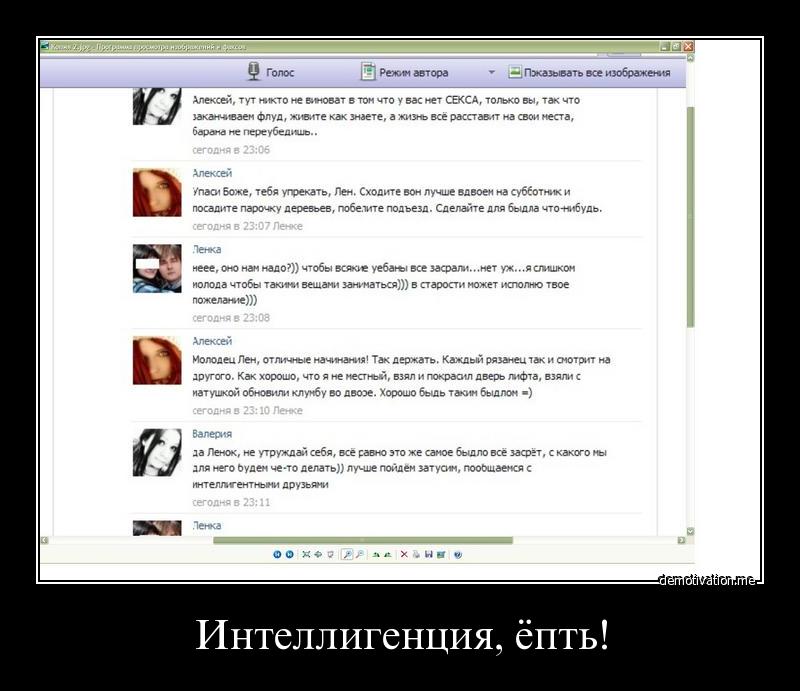Select the Zoom In magnifier tool
800x691 pixels.
347,554
